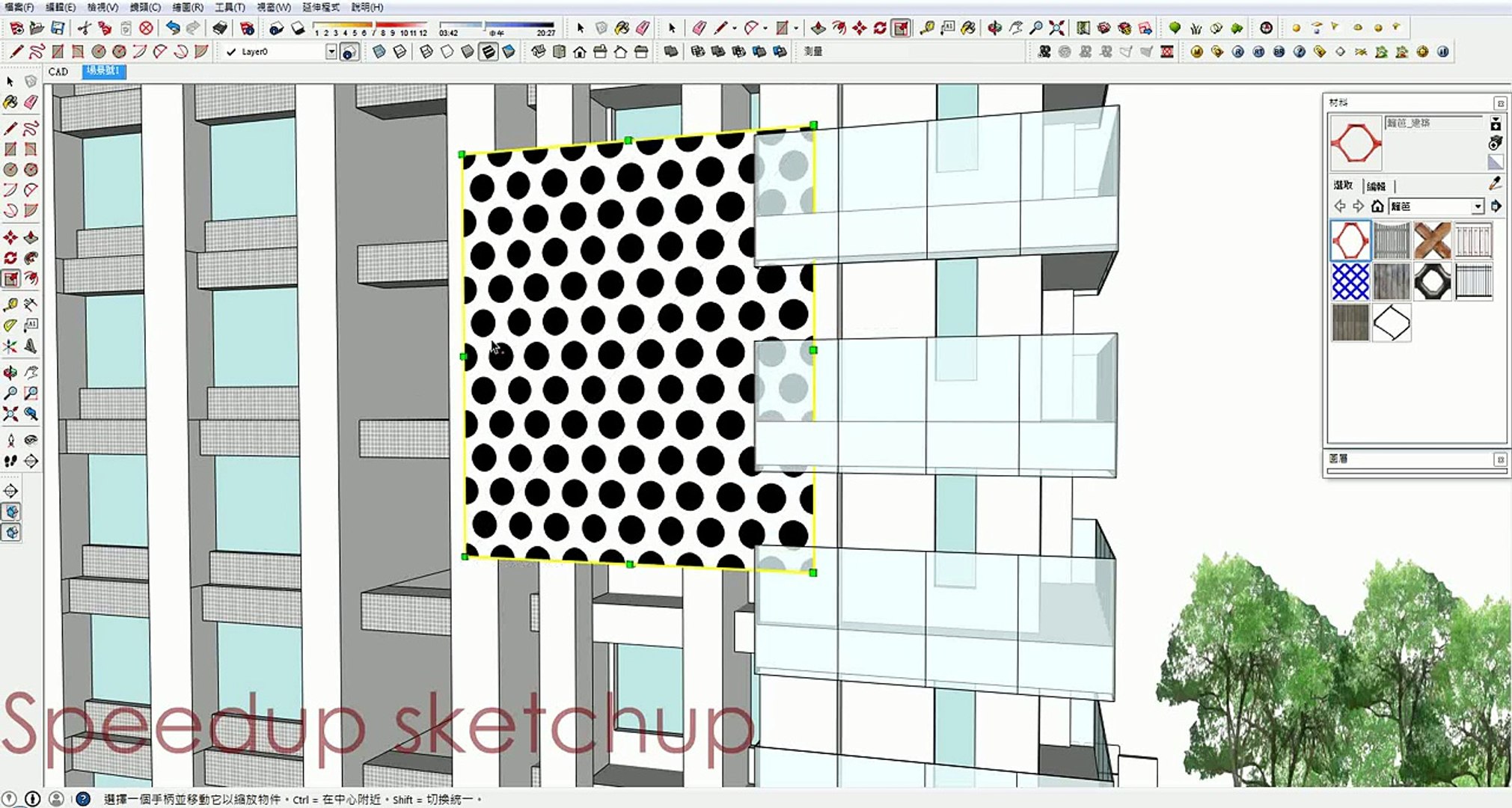Expand the 籬笆 material collection dropdown
1512x808 pixels.
[x=1477, y=206]
